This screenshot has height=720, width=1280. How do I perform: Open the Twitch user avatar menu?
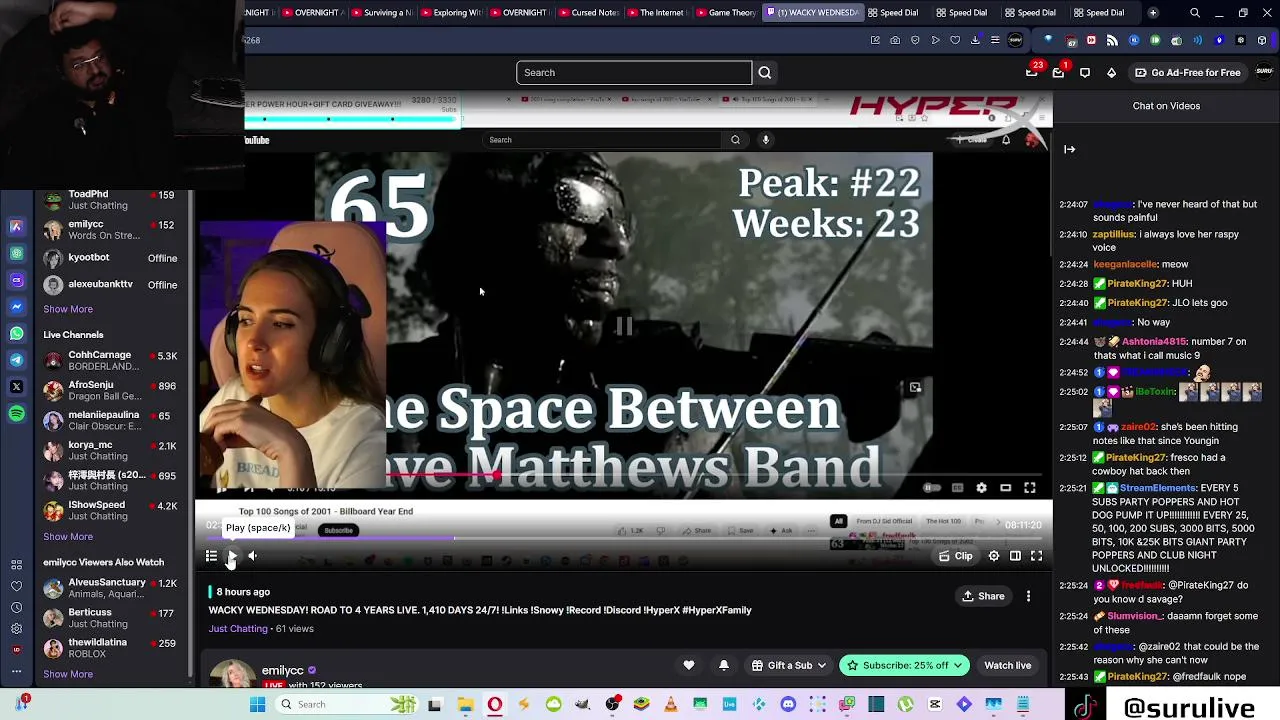tap(1264, 72)
